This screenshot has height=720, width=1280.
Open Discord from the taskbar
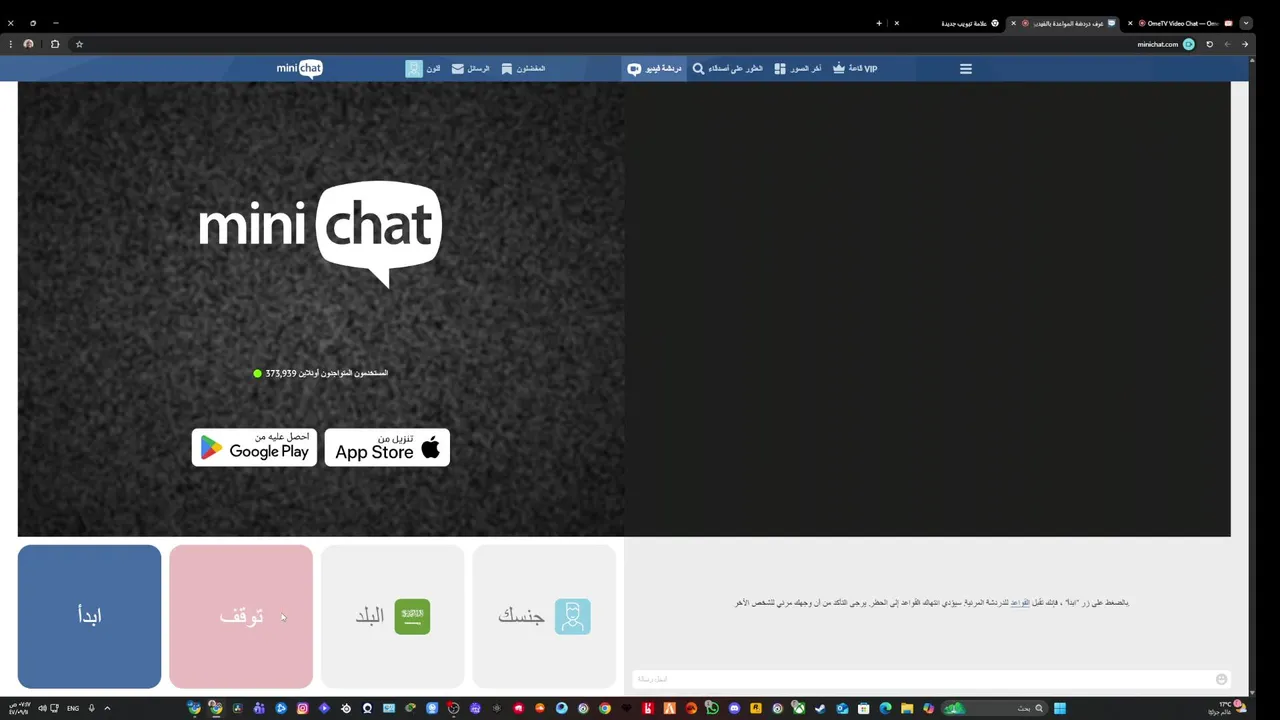[734, 708]
